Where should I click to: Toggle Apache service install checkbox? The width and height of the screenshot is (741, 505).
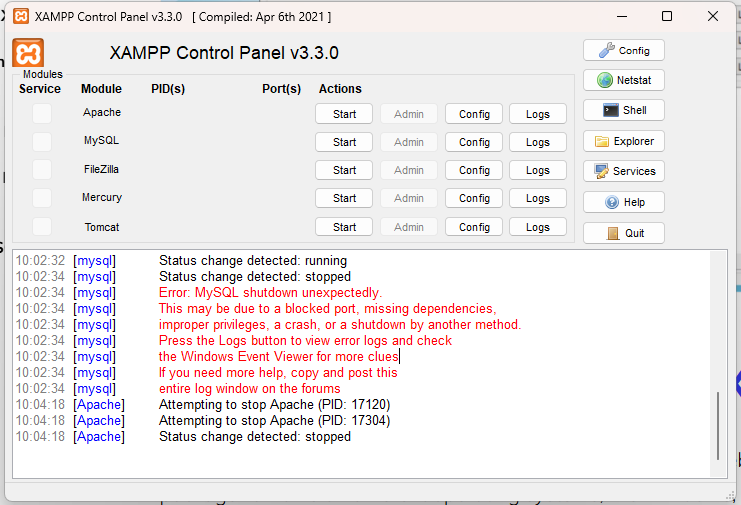(x=42, y=114)
